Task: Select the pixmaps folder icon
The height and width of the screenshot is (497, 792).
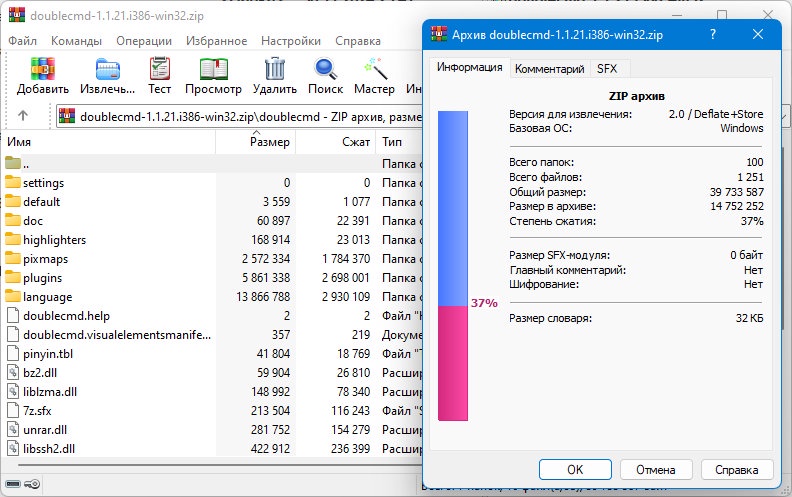Action: (13, 258)
